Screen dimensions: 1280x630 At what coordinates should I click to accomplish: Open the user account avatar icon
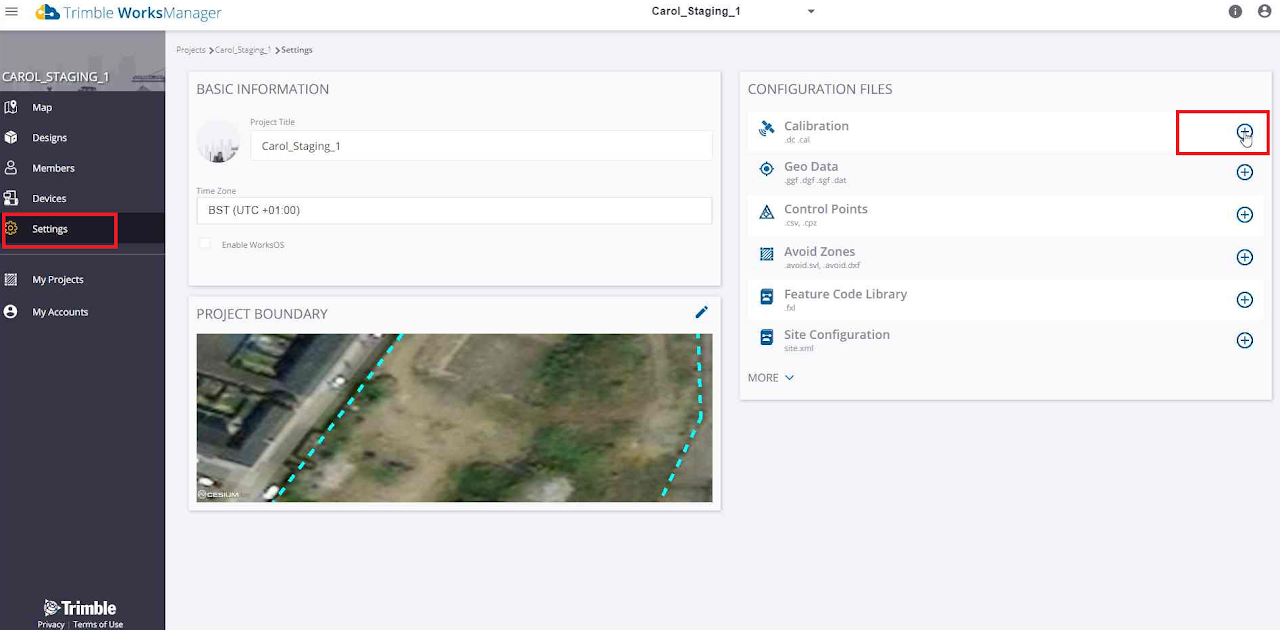(1264, 12)
